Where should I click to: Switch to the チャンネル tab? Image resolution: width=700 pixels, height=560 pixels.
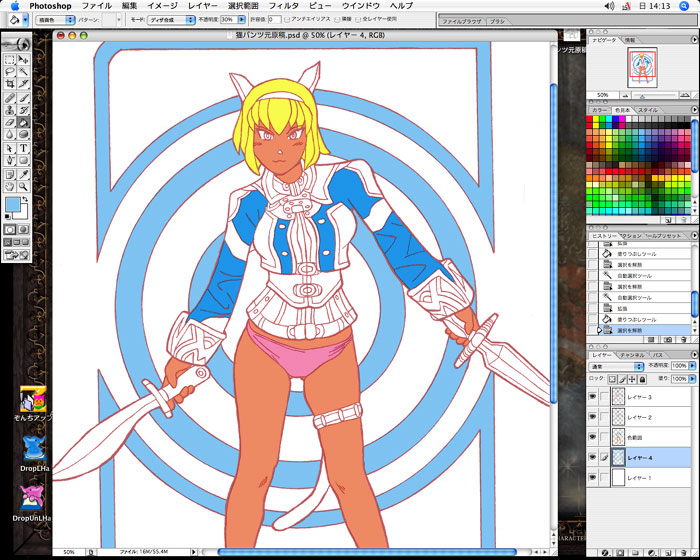pos(633,354)
